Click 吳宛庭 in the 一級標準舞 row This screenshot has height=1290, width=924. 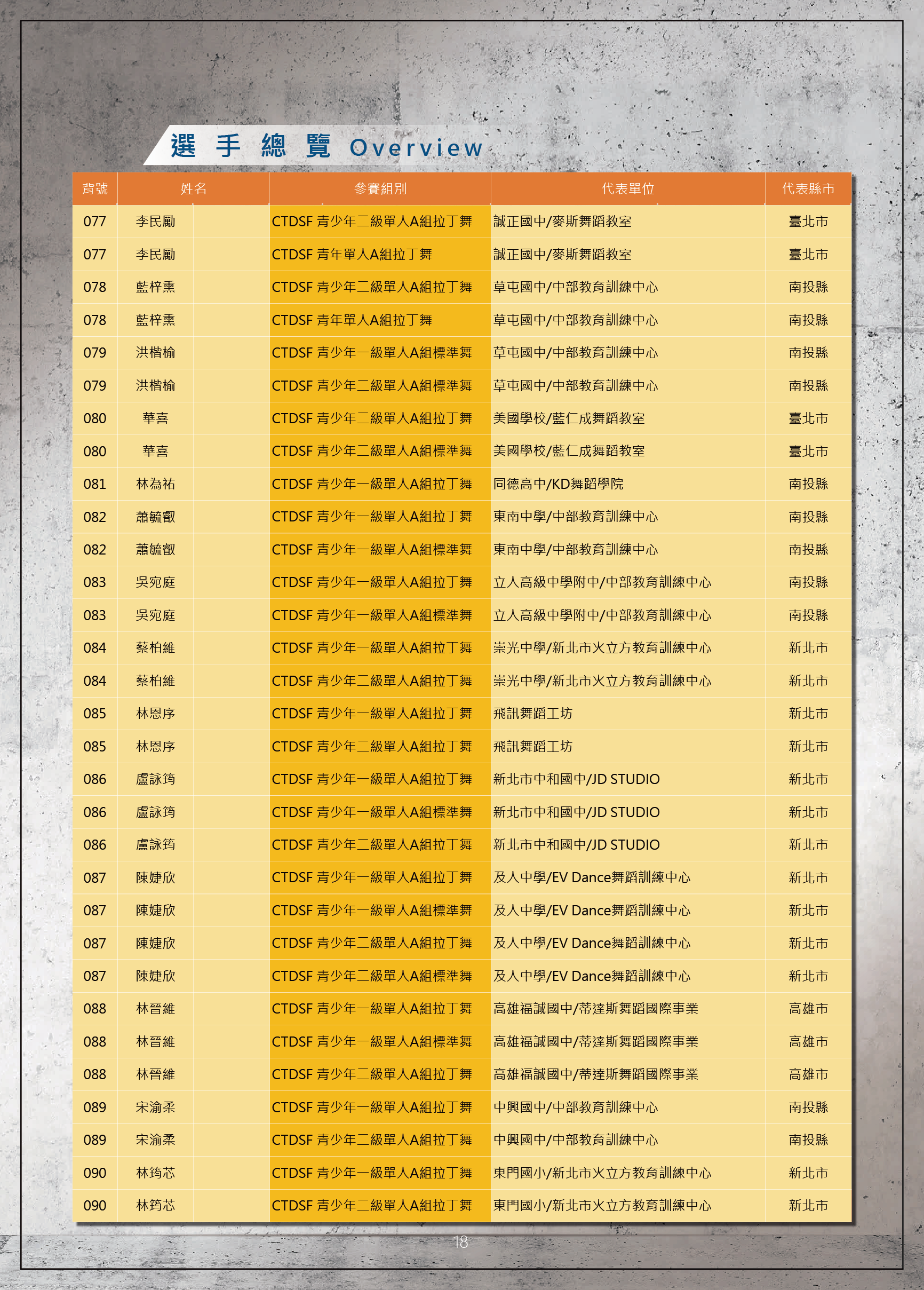point(155,615)
